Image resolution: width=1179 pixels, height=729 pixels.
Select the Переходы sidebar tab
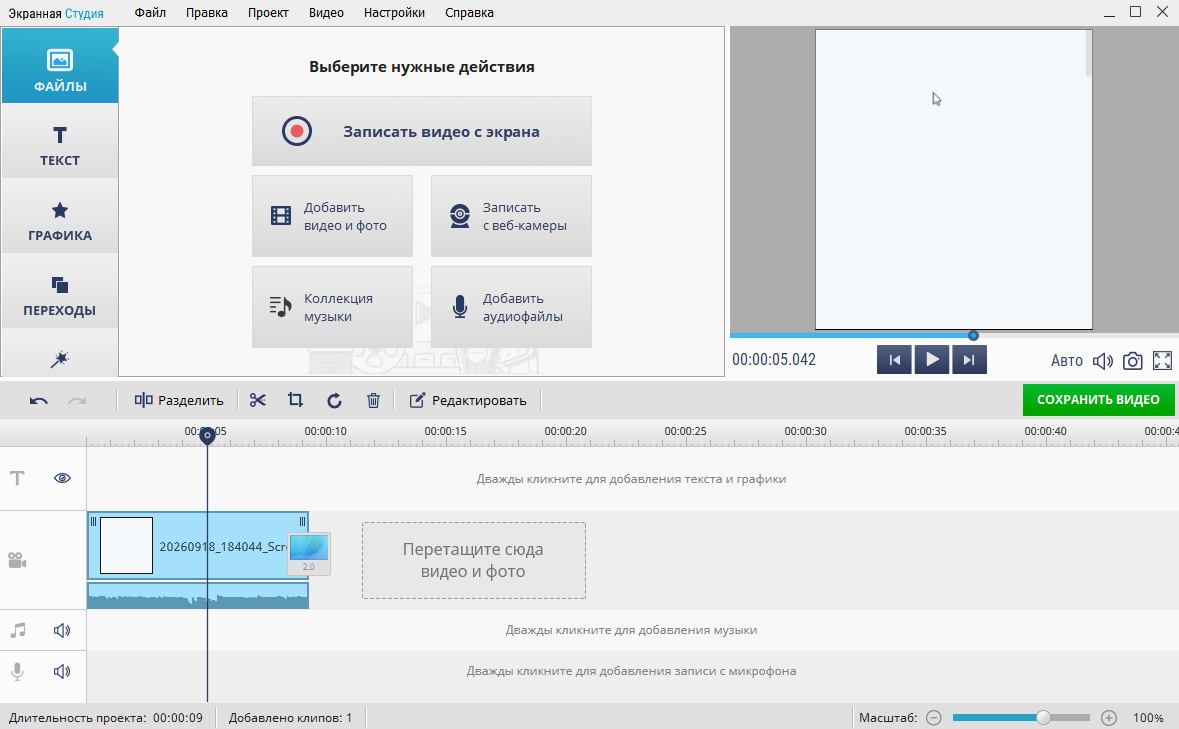tap(59, 291)
